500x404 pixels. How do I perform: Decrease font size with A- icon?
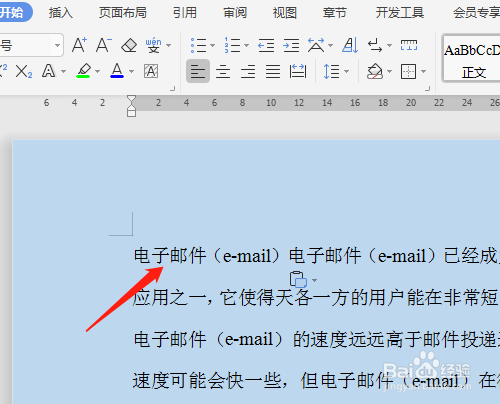104,45
